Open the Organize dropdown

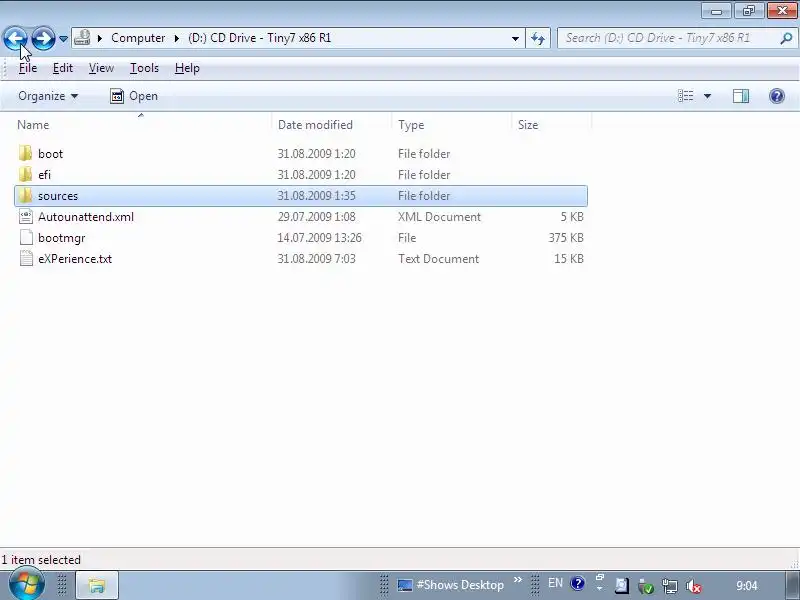[x=48, y=96]
